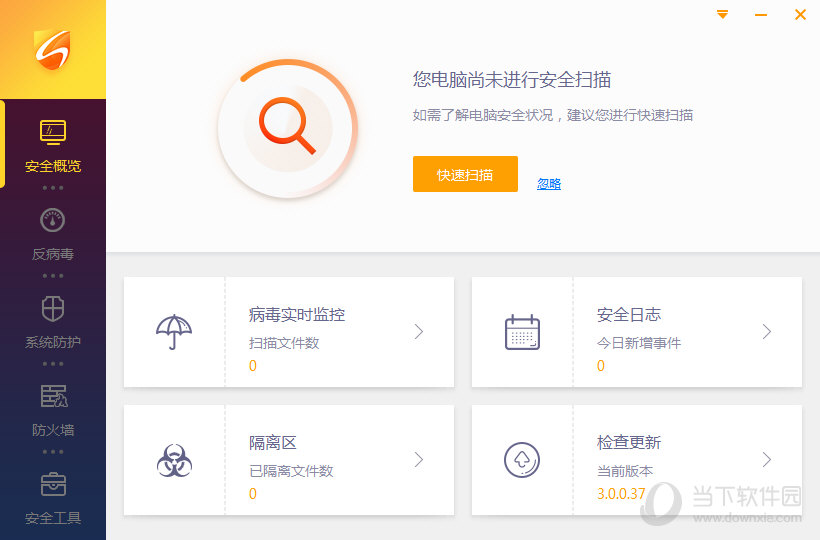Click the app logo in the top-left corner
The image size is (820, 540).
(52, 50)
